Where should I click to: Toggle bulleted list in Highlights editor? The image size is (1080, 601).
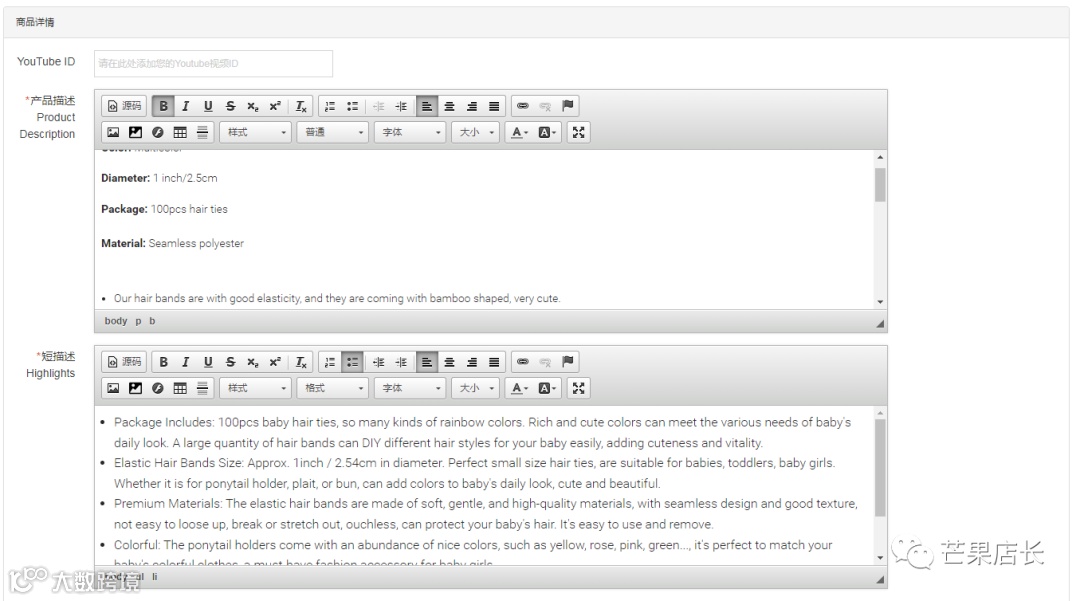[353, 362]
